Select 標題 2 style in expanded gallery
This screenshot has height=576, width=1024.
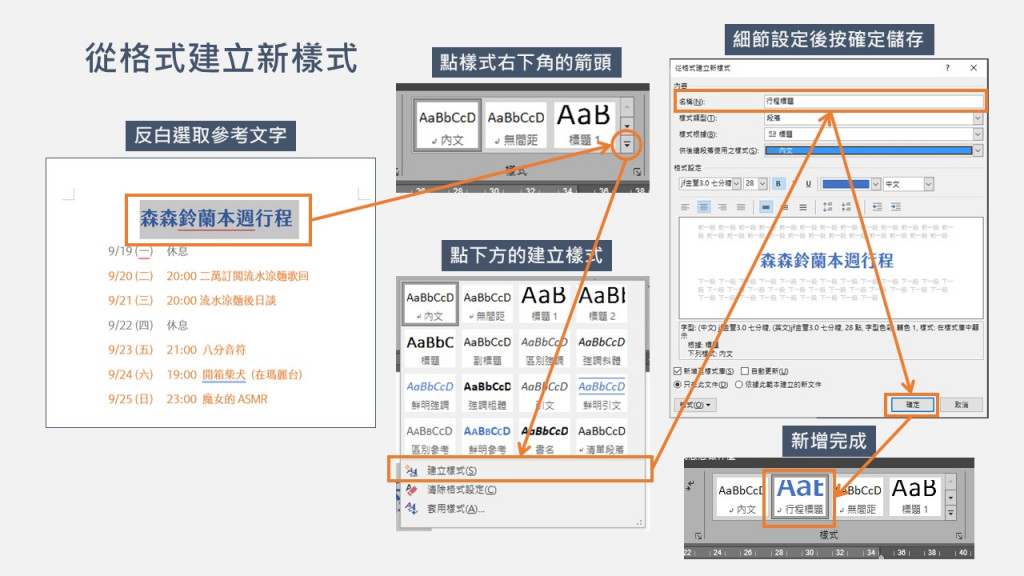[x=601, y=304]
